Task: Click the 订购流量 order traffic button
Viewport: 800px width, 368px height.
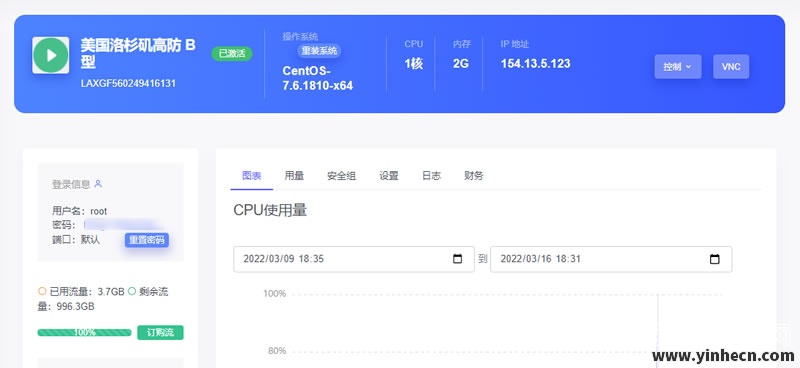Action: 160,333
